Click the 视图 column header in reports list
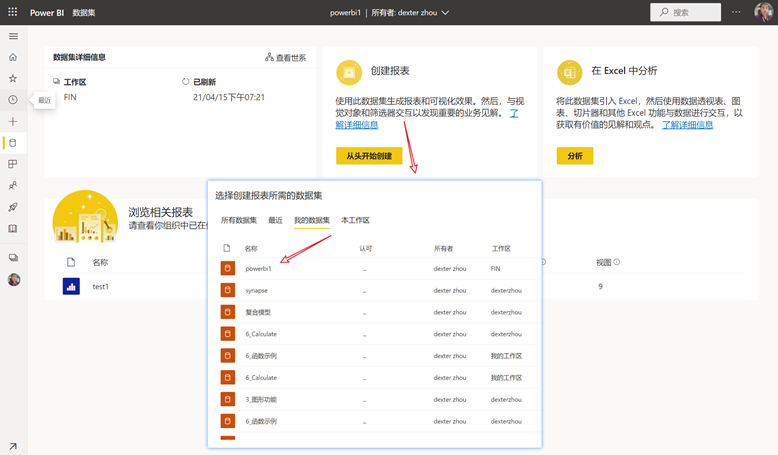The width and height of the screenshot is (778, 455). (604, 262)
